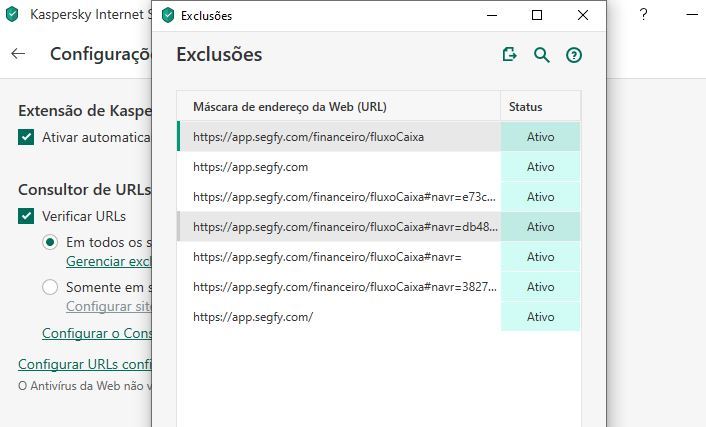Select the https://app.segfy.com row
Image resolution: width=706 pixels, height=427 pixels.
tap(339, 167)
